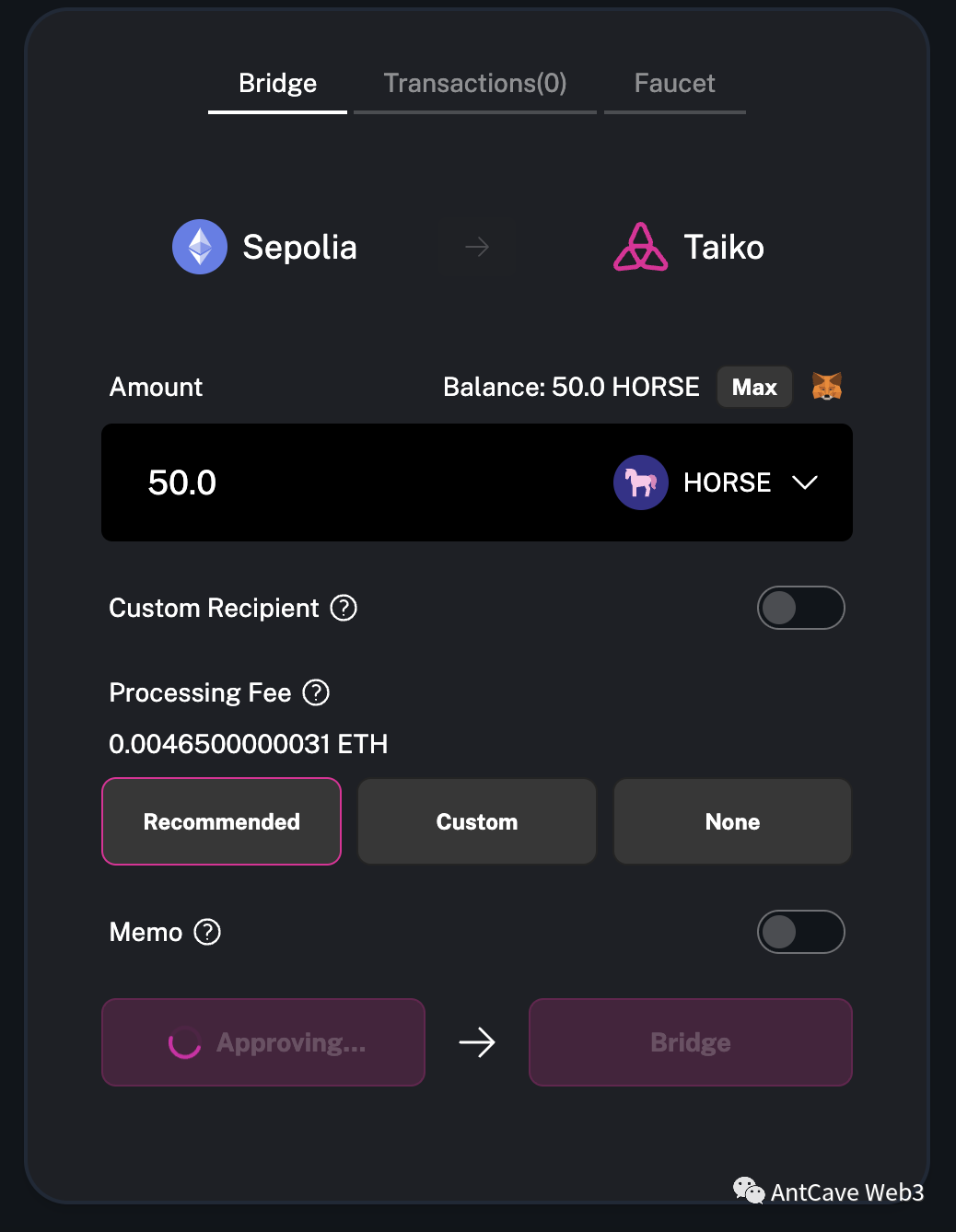
Task: Turn on the Memo toggle
Action: pyautogui.click(x=800, y=932)
